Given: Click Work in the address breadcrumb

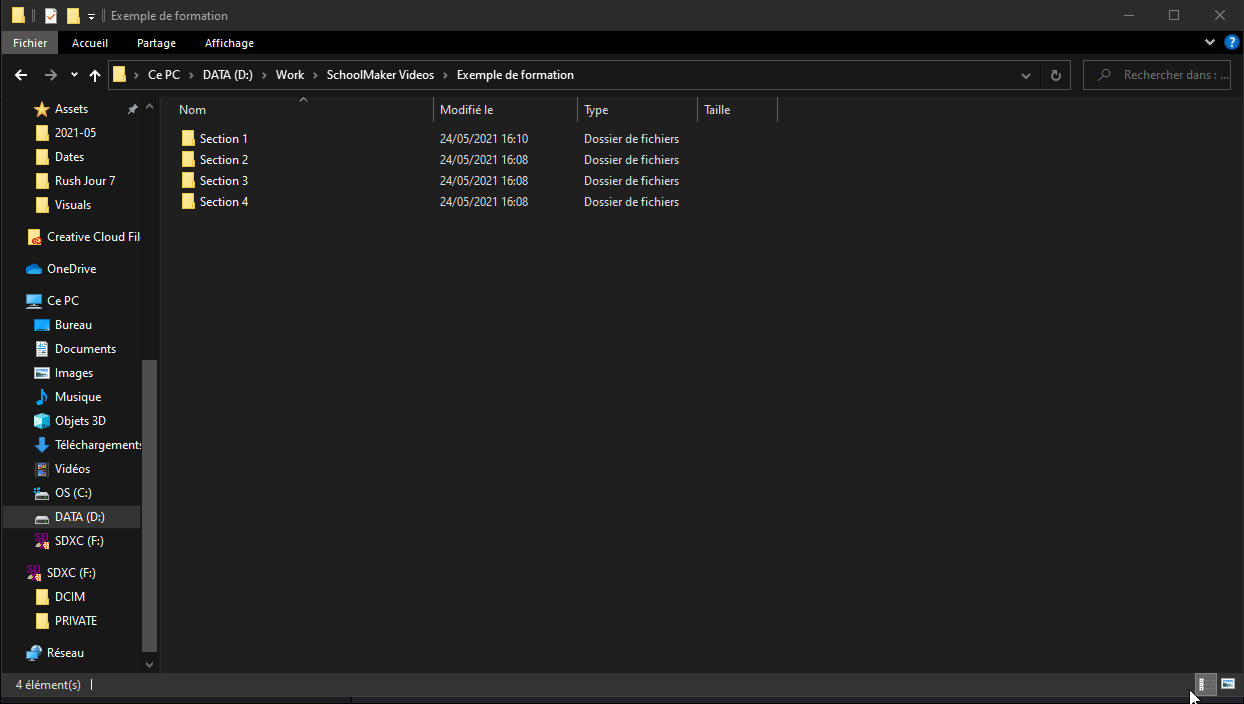Looking at the screenshot, I should pyautogui.click(x=290, y=75).
